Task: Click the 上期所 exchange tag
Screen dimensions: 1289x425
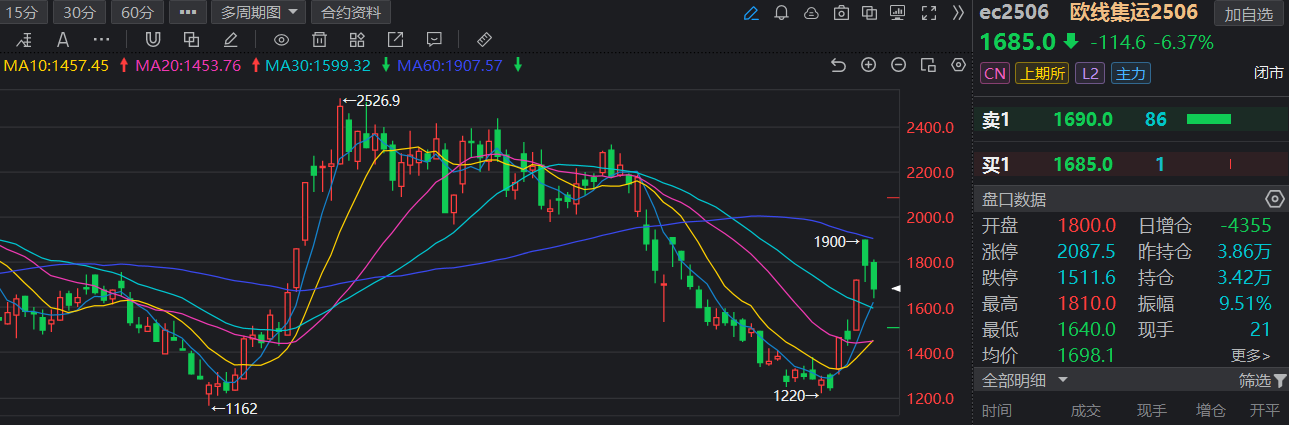Action: (1041, 73)
